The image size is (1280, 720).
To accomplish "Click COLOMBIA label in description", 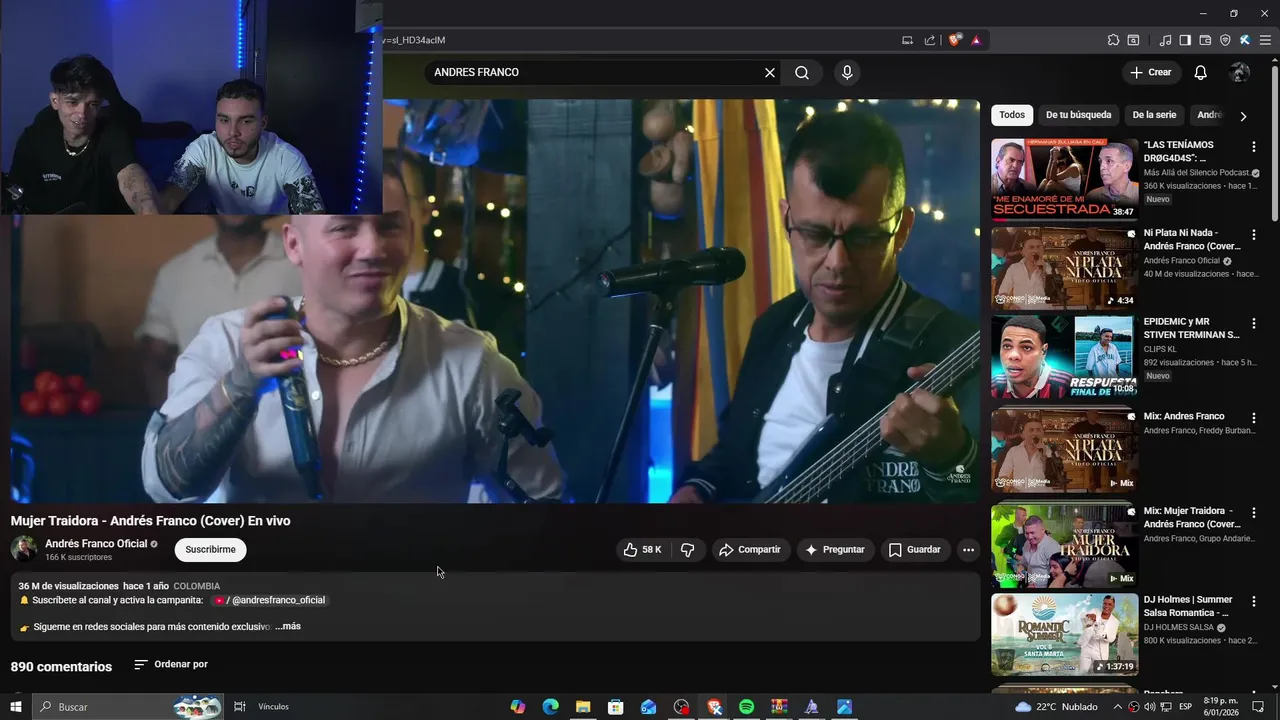I will pos(196,586).
